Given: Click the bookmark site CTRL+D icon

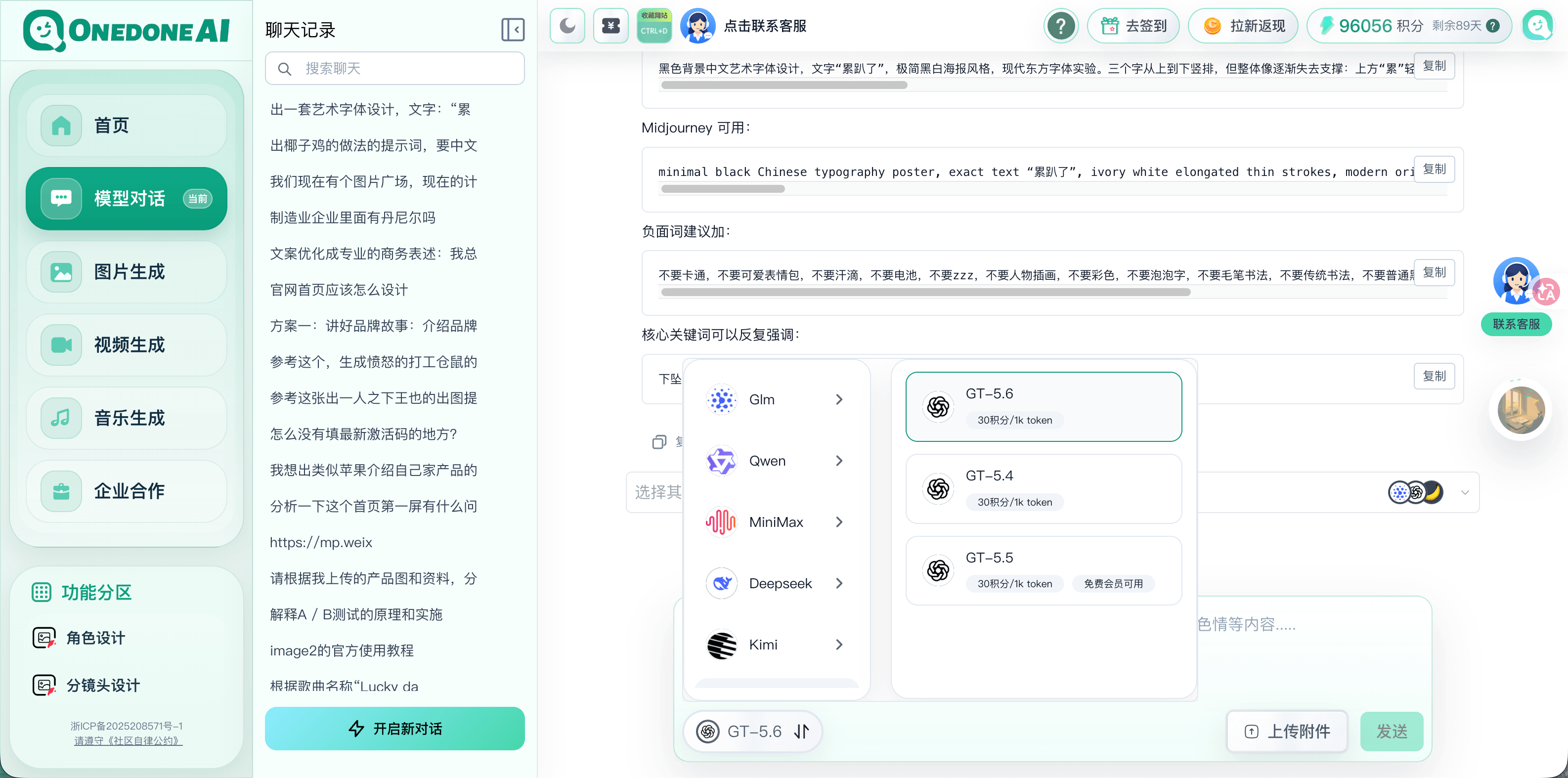Looking at the screenshot, I should tap(653, 26).
